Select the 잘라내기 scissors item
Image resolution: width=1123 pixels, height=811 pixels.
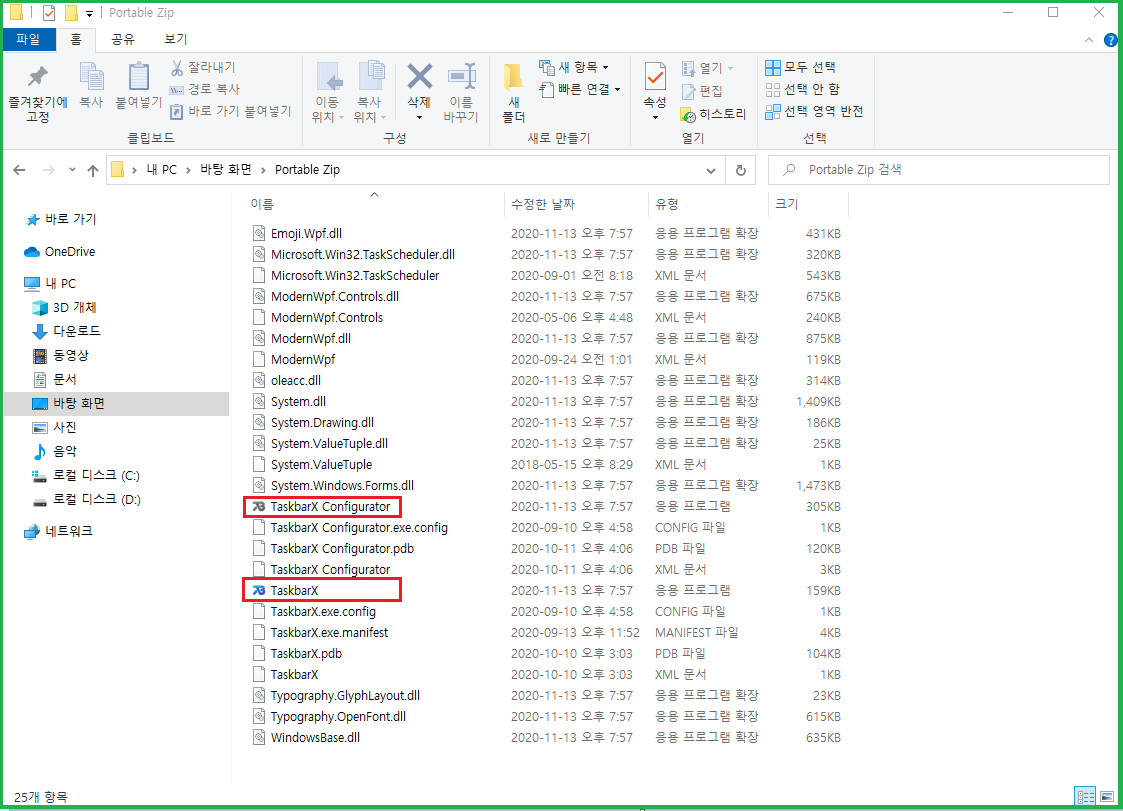pyautogui.click(x=203, y=67)
